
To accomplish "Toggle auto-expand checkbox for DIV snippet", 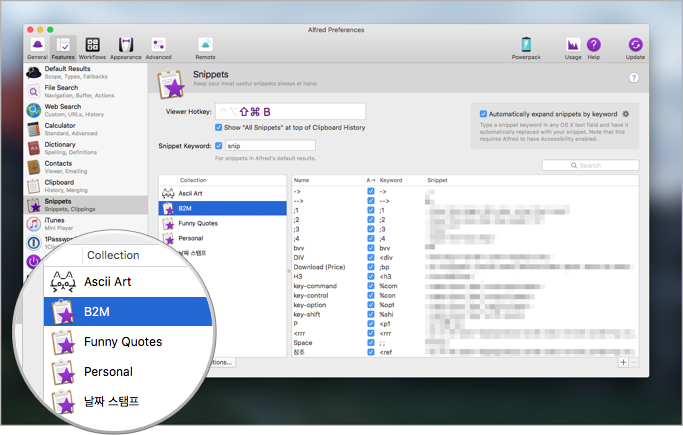I will click(x=371, y=257).
